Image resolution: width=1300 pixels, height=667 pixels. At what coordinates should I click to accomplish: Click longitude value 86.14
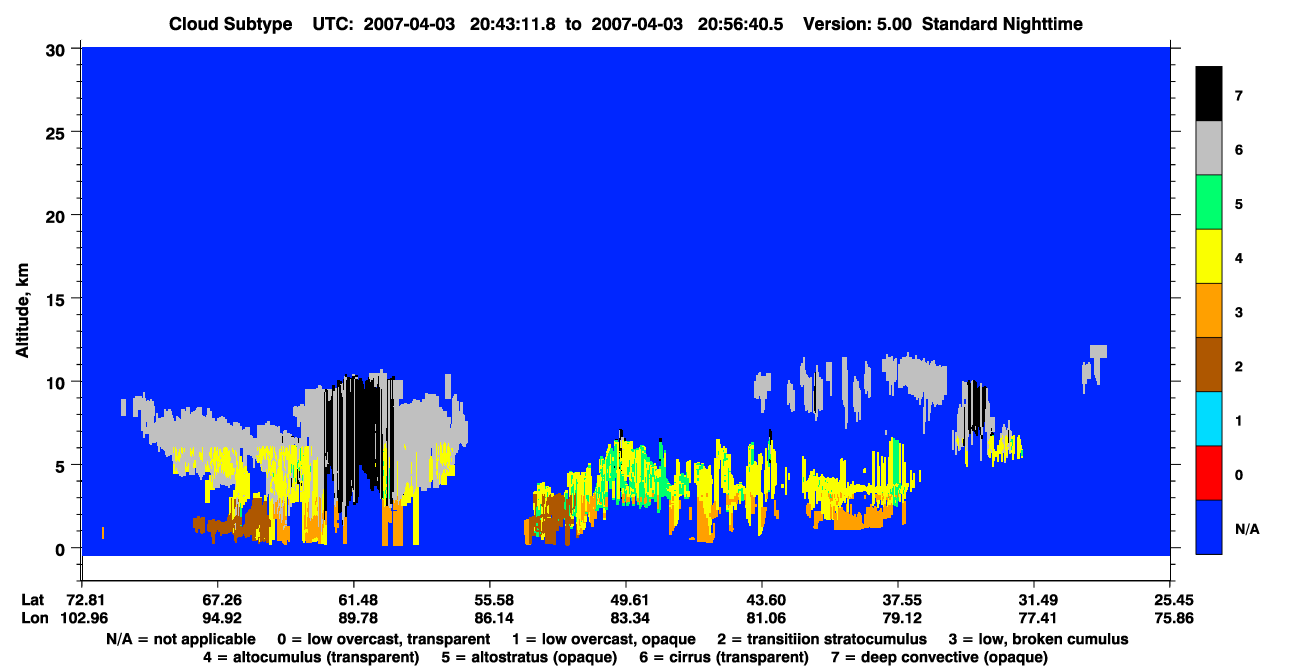[x=489, y=617]
